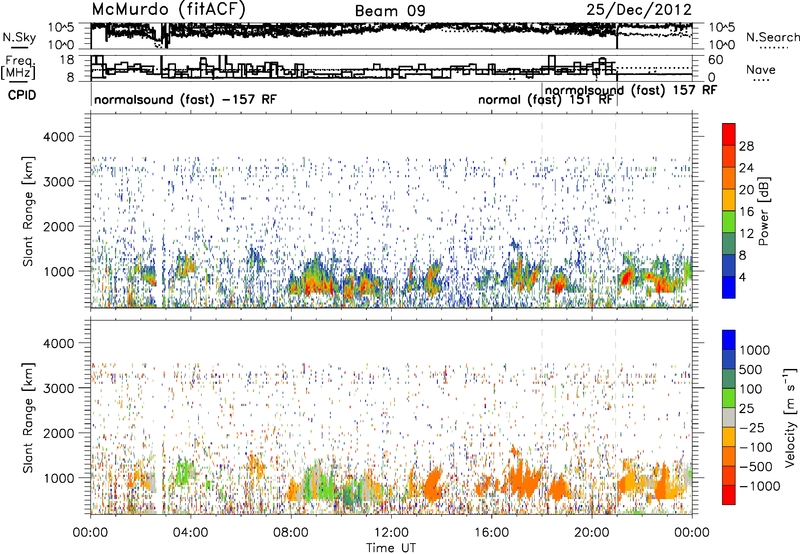800x554 pixels.
Task: Select the Freq. [MHz] axis label
Action: tap(19, 68)
